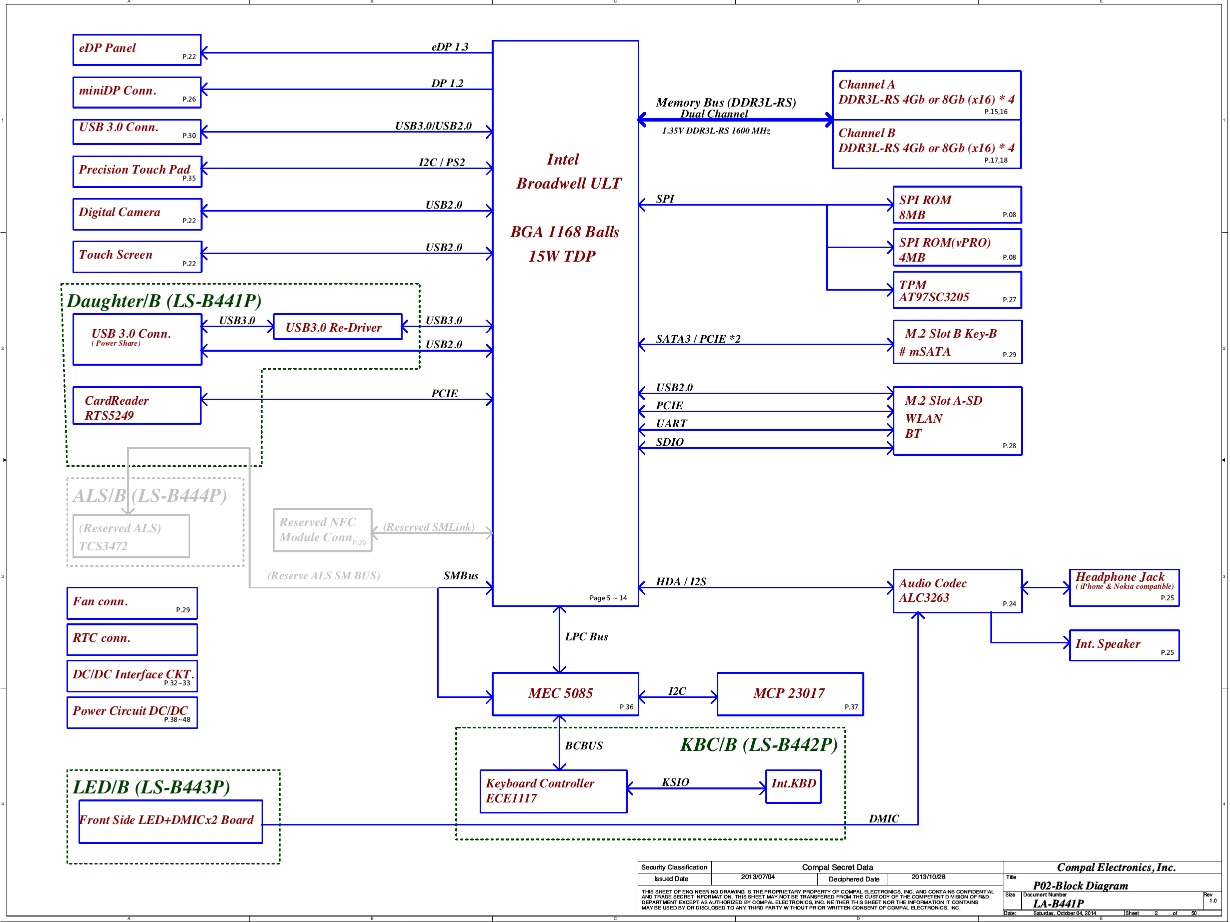Select the Compal Secret Data text
This screenshot has height=922, width=1230.
coord(838,867)
